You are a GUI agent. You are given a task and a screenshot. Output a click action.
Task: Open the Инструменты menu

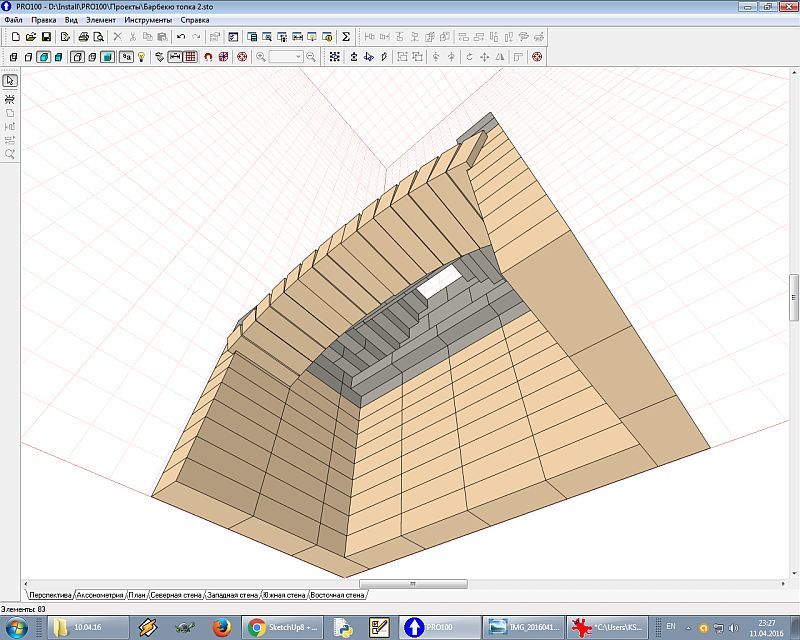(148, 20)
